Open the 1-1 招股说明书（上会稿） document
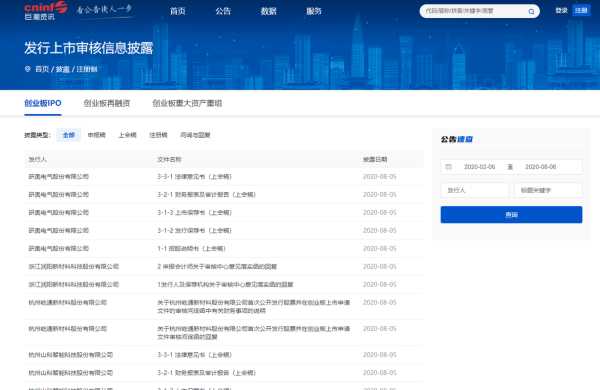This screenshot has width=600, height=390. coord(191,249)
